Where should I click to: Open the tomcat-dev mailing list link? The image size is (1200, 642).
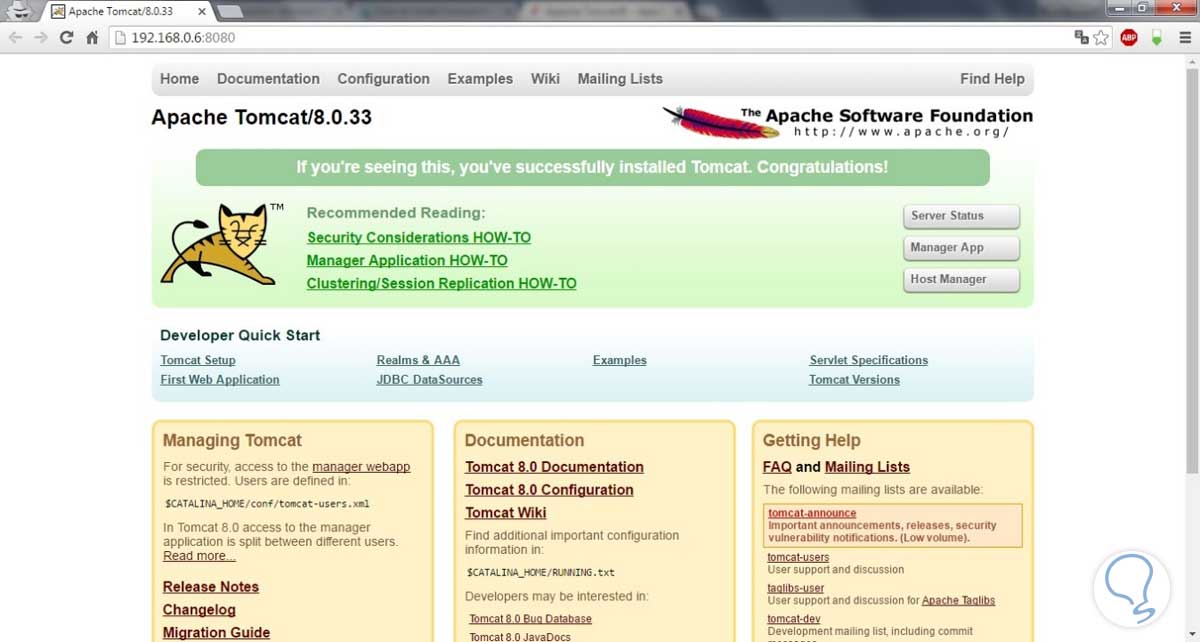(794, 619)
